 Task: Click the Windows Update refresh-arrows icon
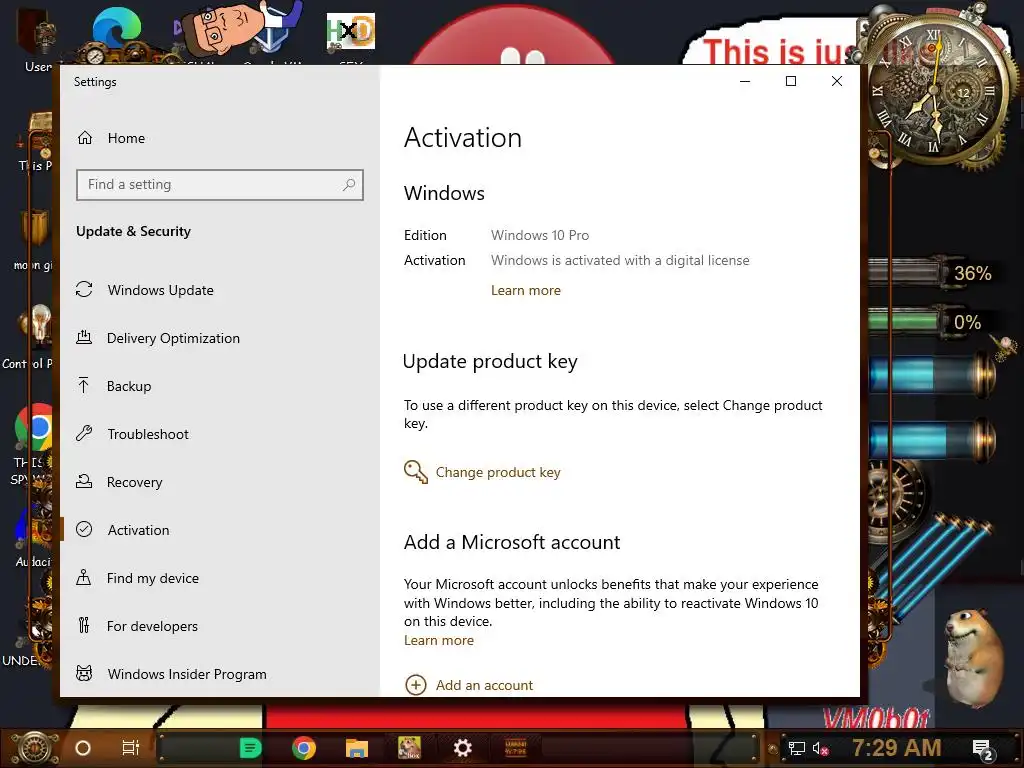coord(84,289)
